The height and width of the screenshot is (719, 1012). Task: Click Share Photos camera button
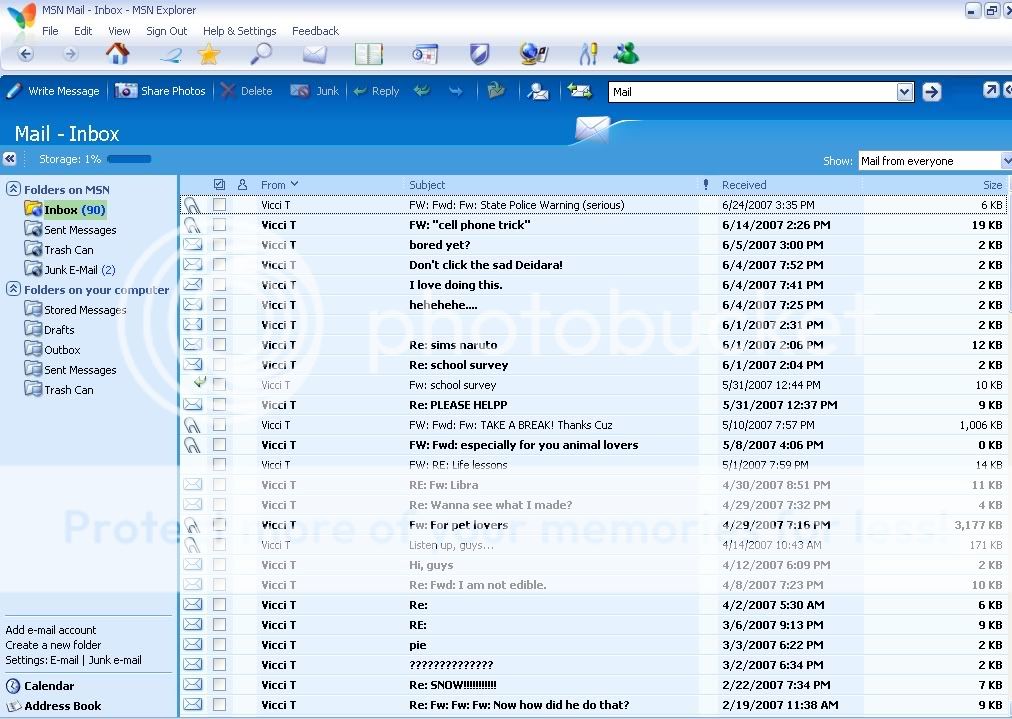tap(161, 91)
